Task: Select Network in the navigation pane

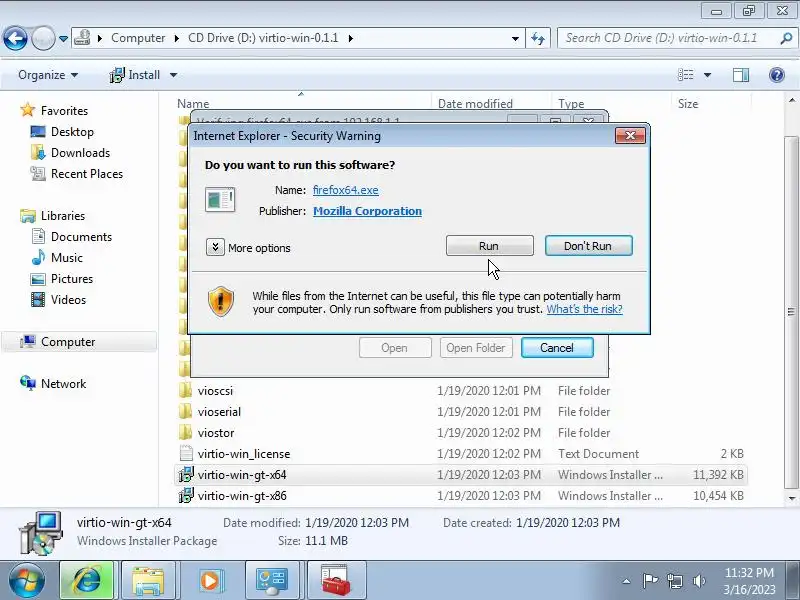Action: coord(63,384)
